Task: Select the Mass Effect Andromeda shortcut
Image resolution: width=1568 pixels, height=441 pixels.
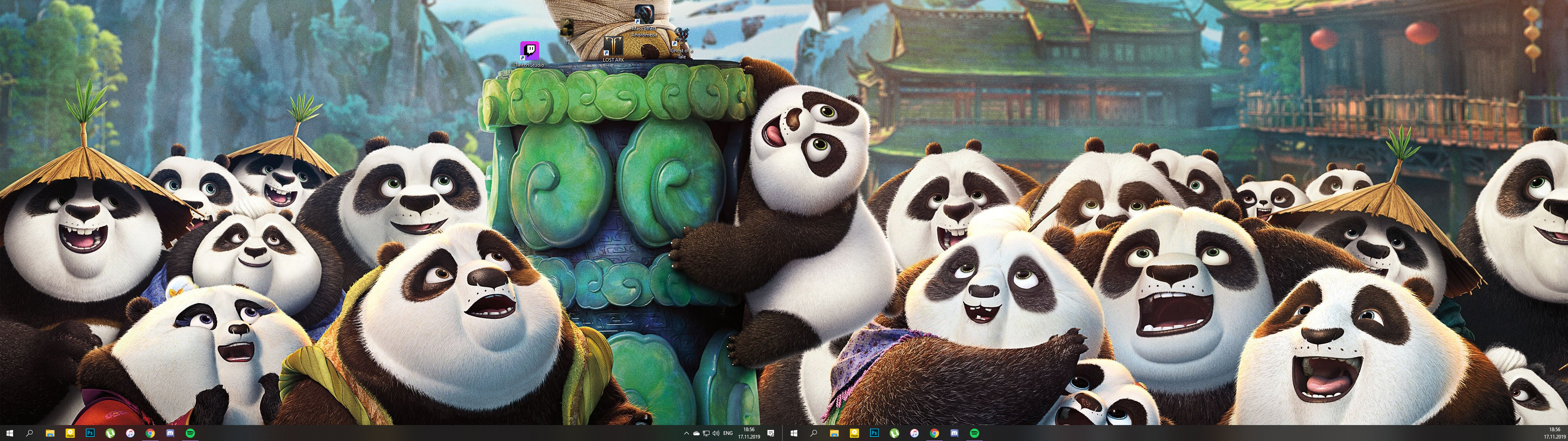Action: click(644, 21)
